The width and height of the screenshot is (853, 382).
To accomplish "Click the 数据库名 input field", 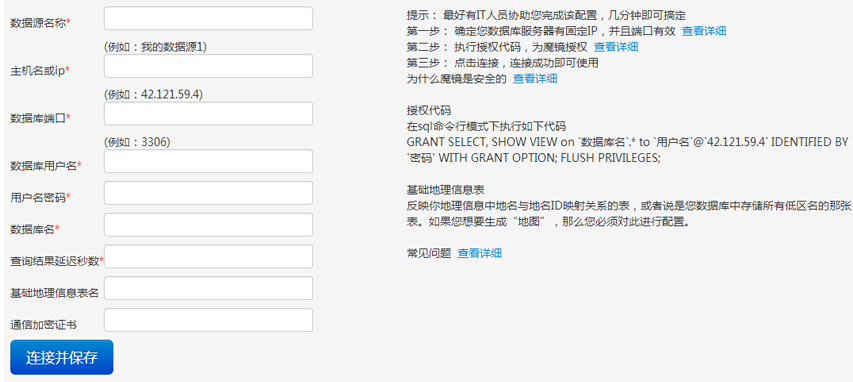I will (x=208, y=225).
